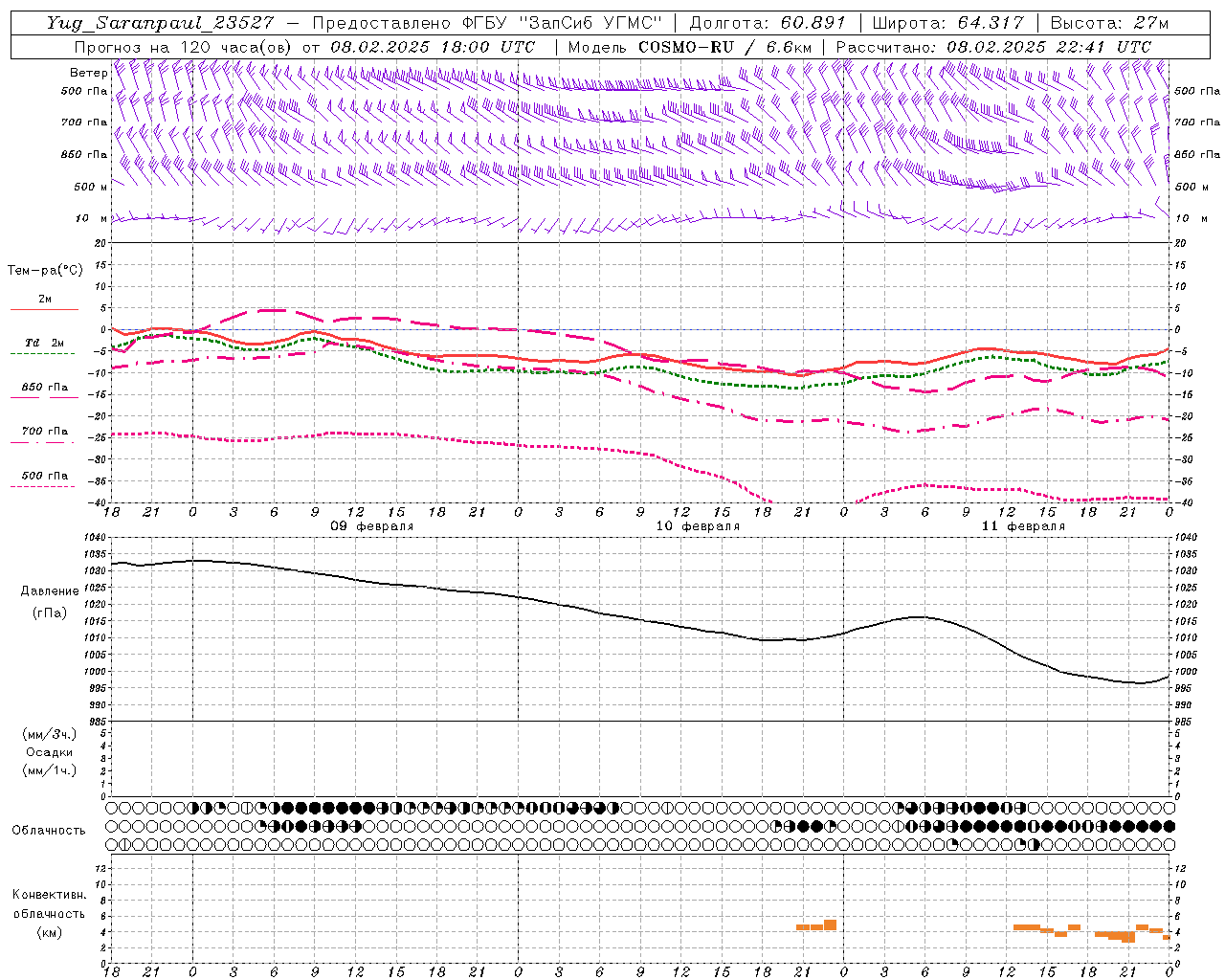This screenshot has height=980, width=1225.
Task: Click the rightmost filled circle in middle cloud row
Action: point(1169,826)
